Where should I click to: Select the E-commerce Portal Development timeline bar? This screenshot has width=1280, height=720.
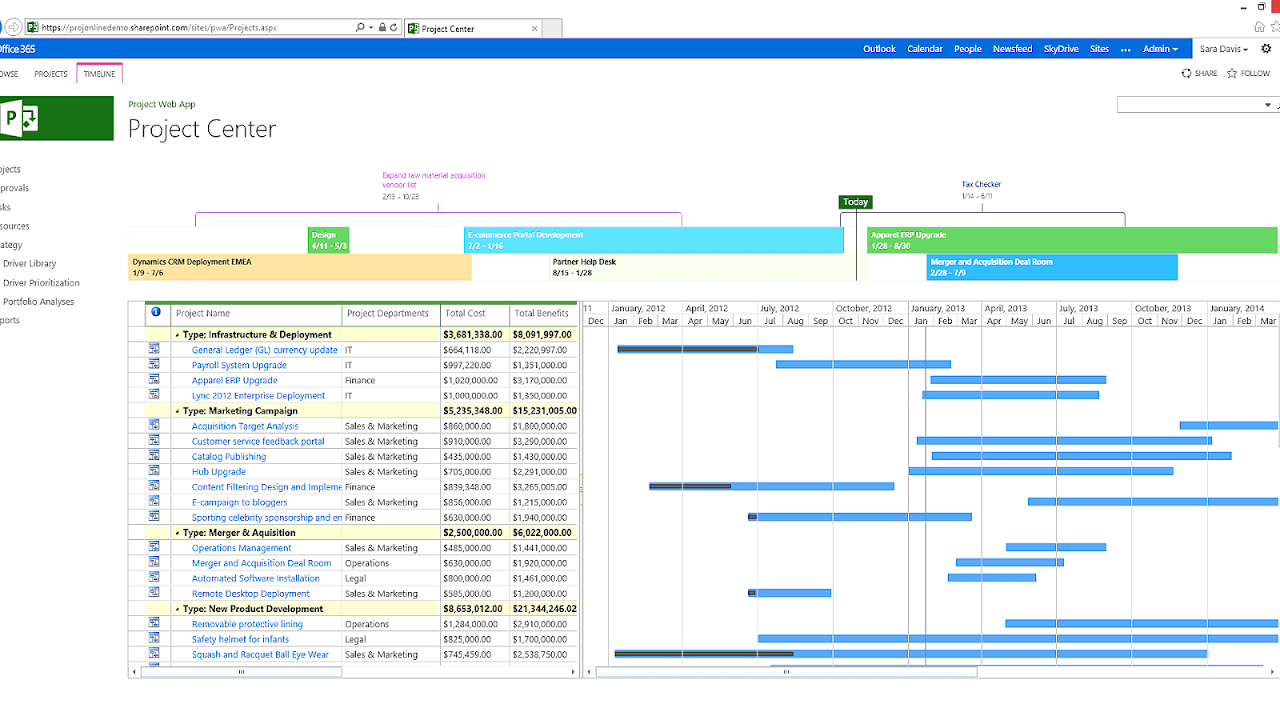coord(654,240)
